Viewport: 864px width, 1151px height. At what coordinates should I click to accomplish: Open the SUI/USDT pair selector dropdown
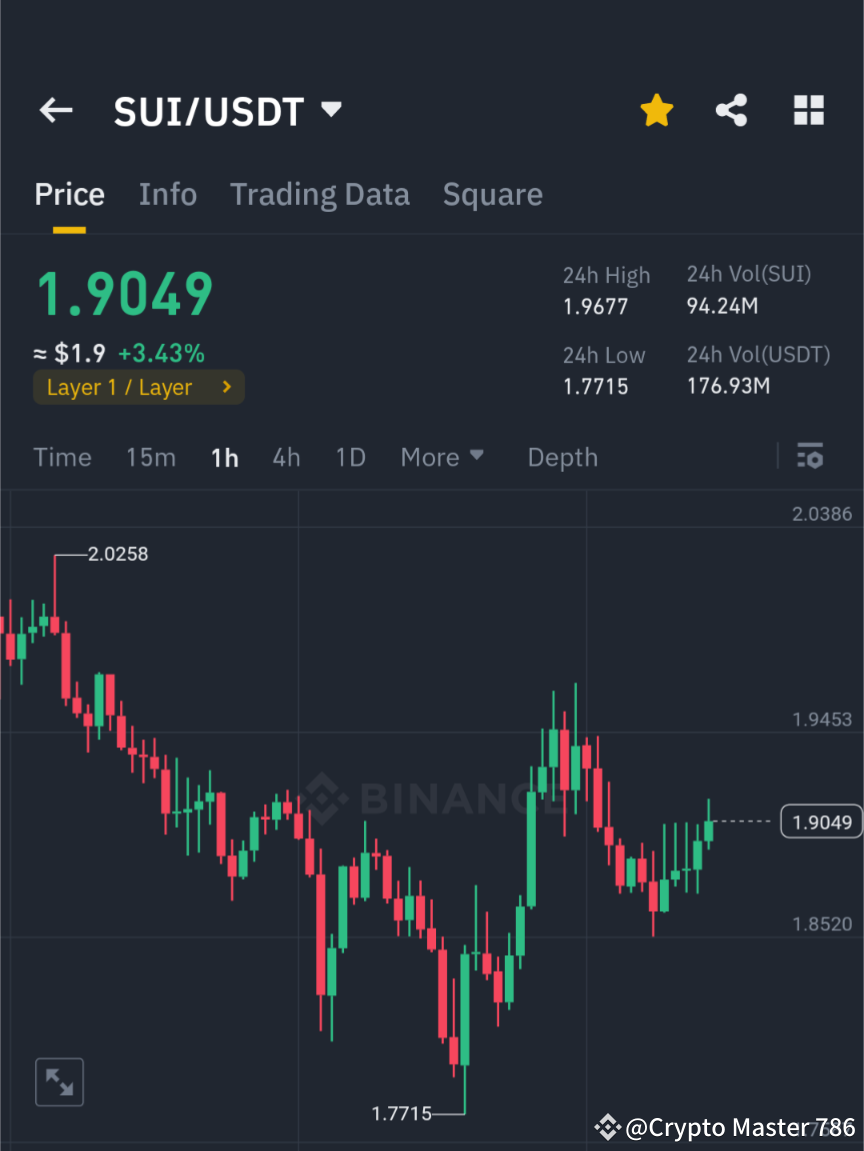(330, 110)
